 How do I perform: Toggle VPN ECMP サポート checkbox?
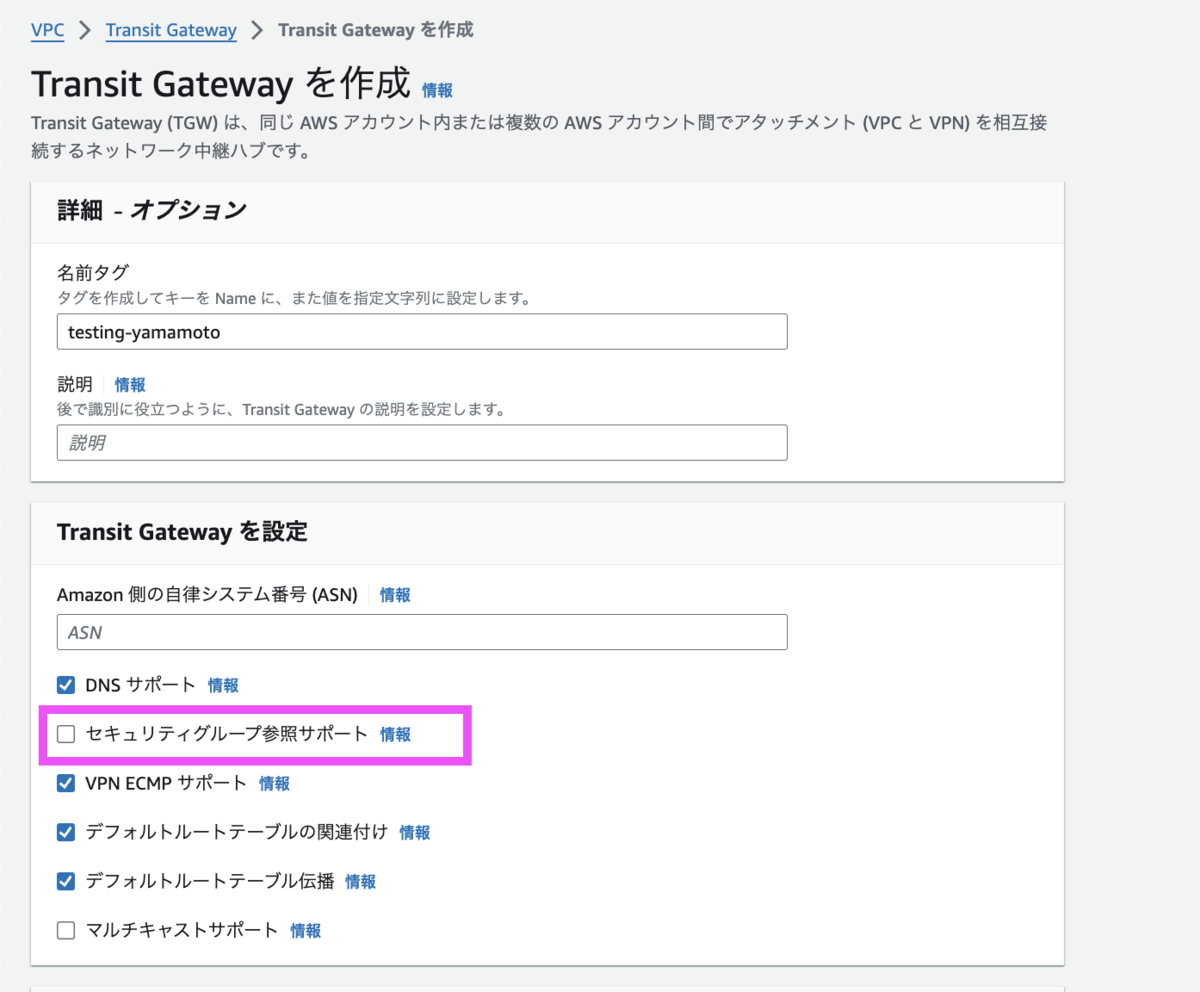[x=66, y=783]
